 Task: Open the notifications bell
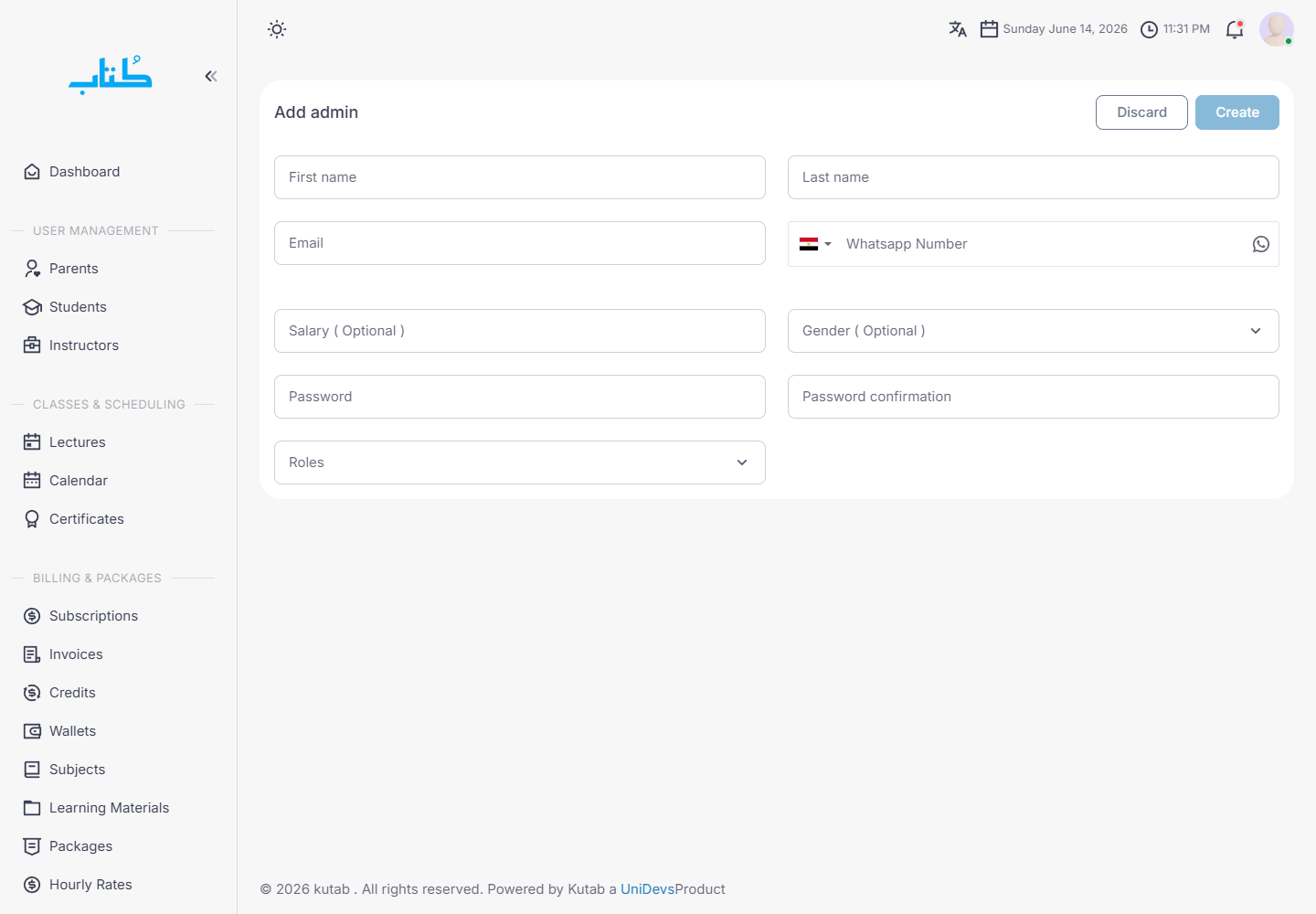tap(1235, 29)
